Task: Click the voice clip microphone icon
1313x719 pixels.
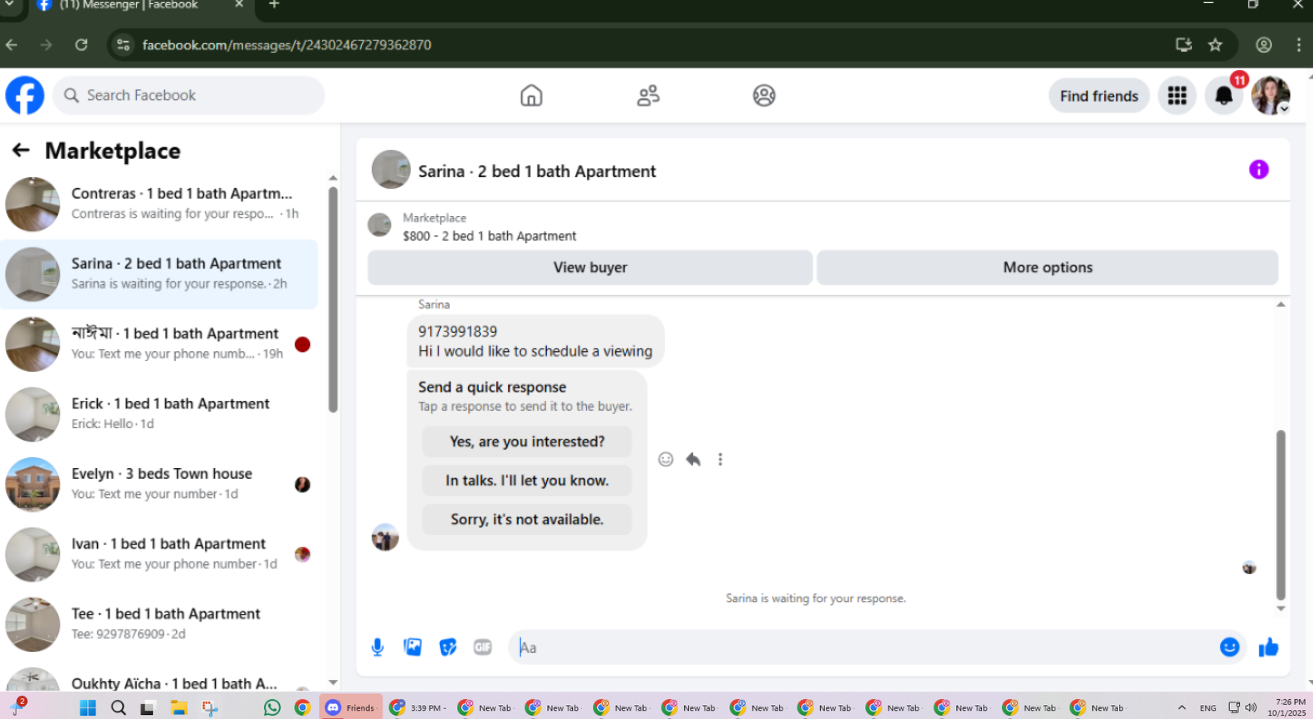Action: [x=378, y=647]
